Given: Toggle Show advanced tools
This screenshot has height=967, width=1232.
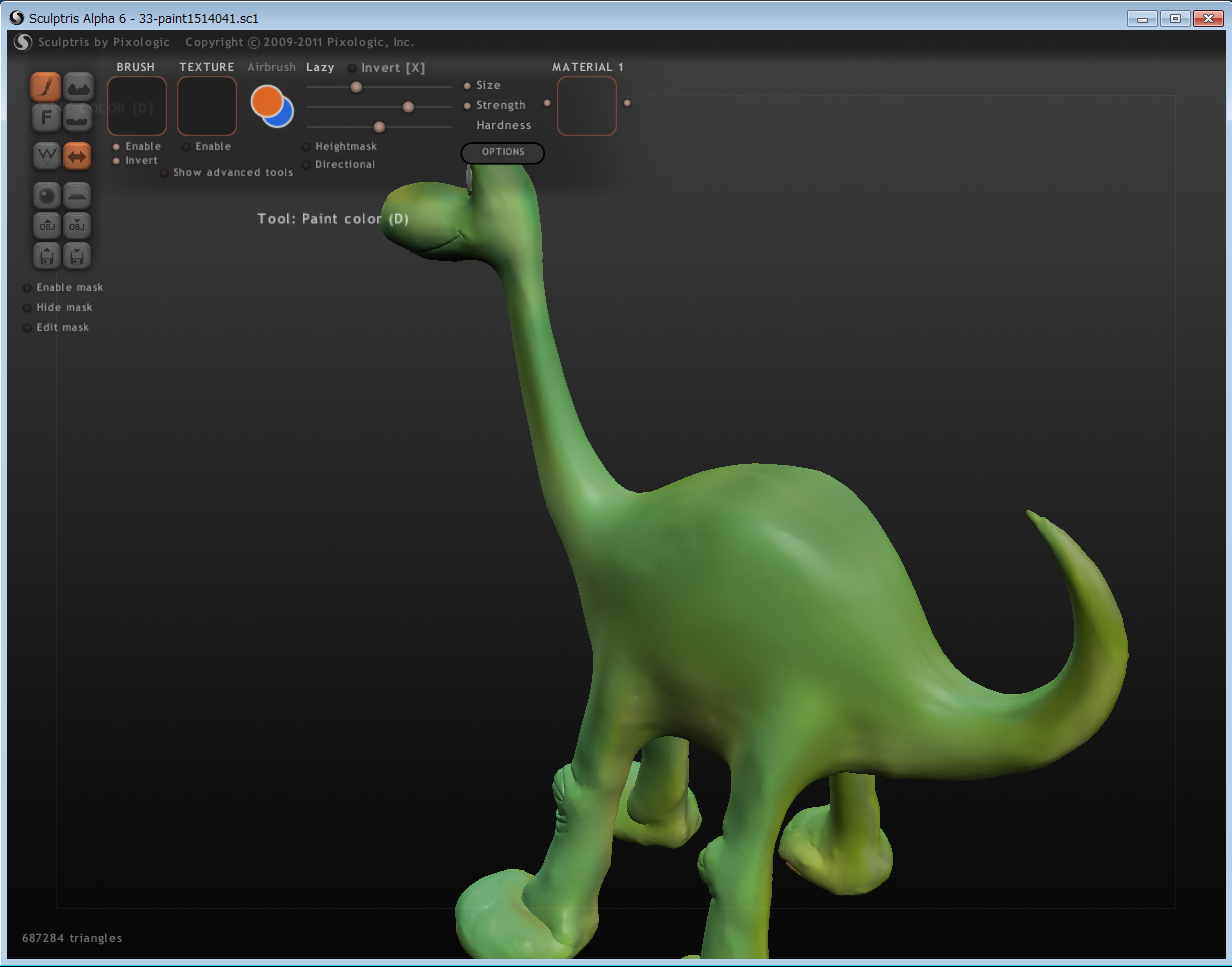Looking at the screenshot, I should tap(164, 173).
